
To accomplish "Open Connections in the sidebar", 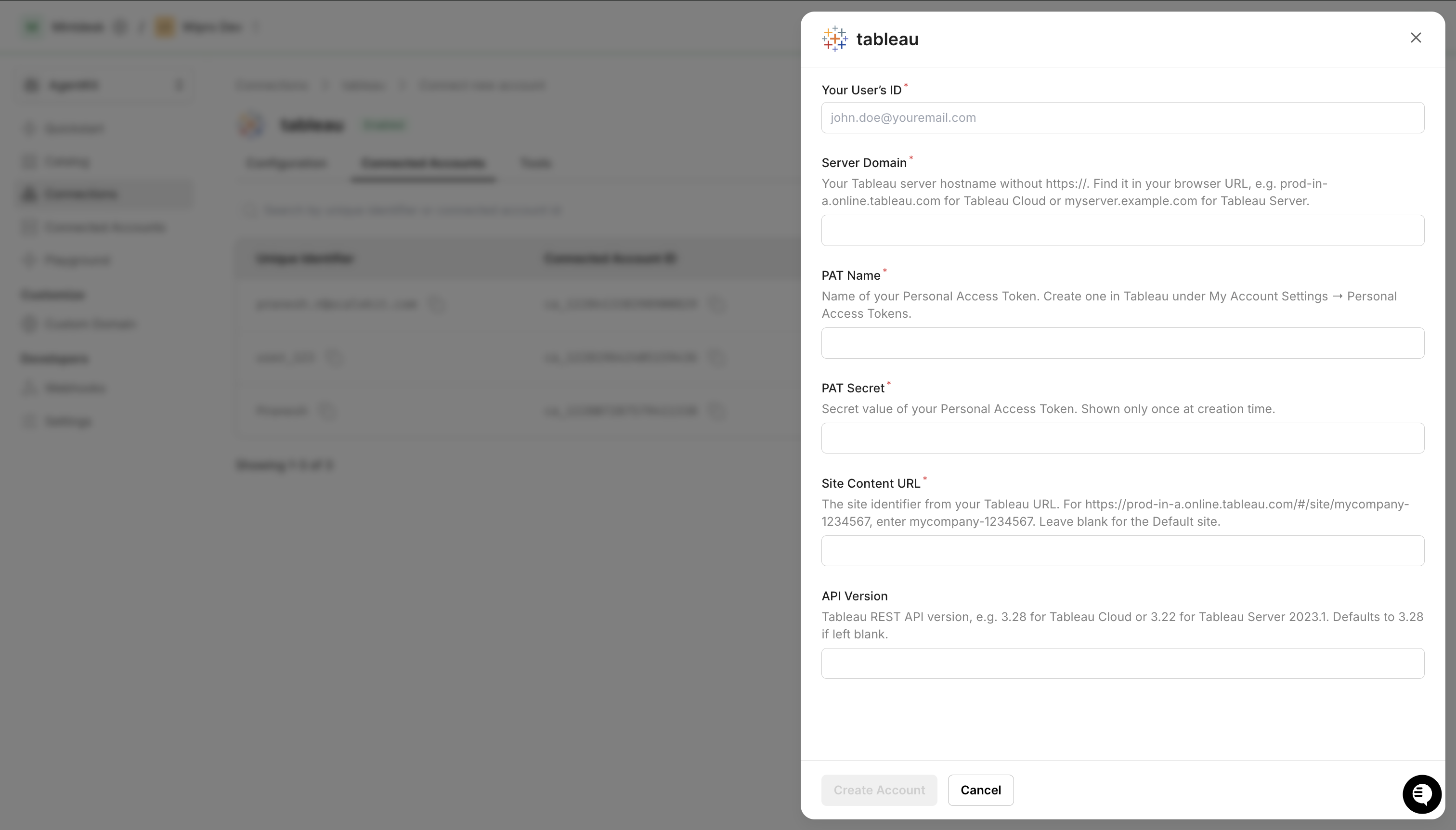I will coord(80,195).
